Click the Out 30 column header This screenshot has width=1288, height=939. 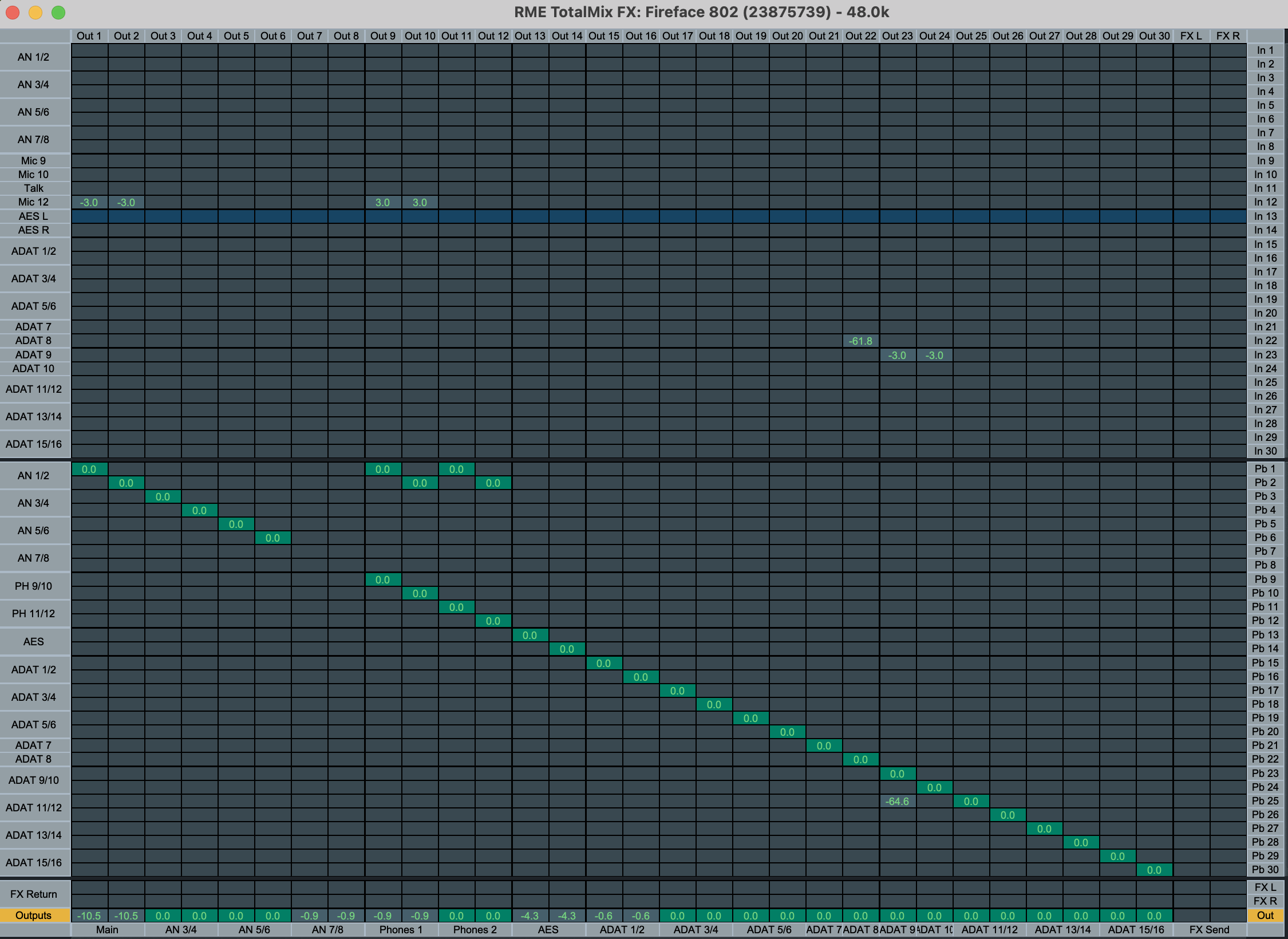(1154, 36)
